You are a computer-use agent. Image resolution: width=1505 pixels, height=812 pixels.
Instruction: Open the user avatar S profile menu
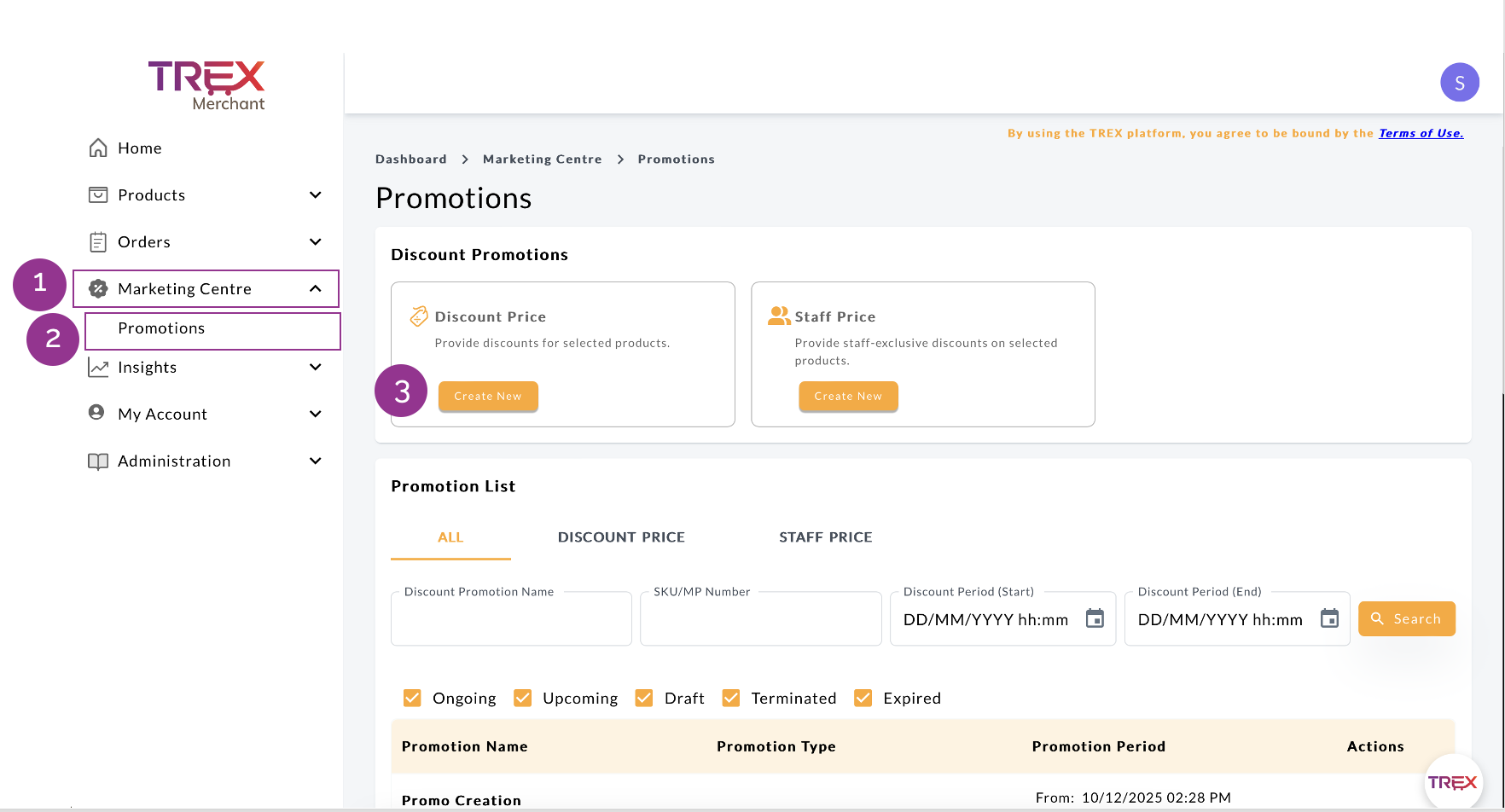(x=1459, y=83)
